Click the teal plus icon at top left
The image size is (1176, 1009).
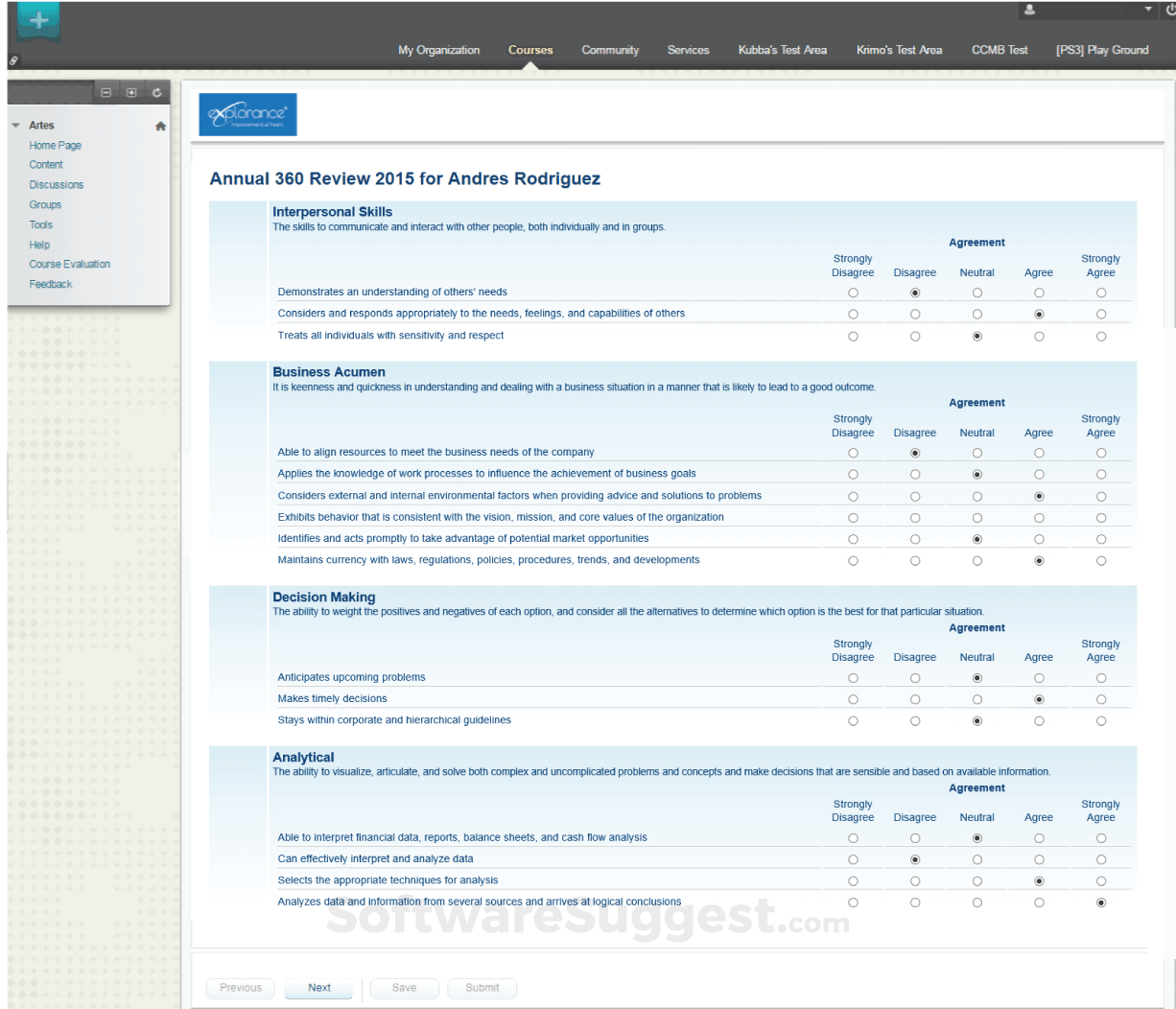tap(37, 18)
